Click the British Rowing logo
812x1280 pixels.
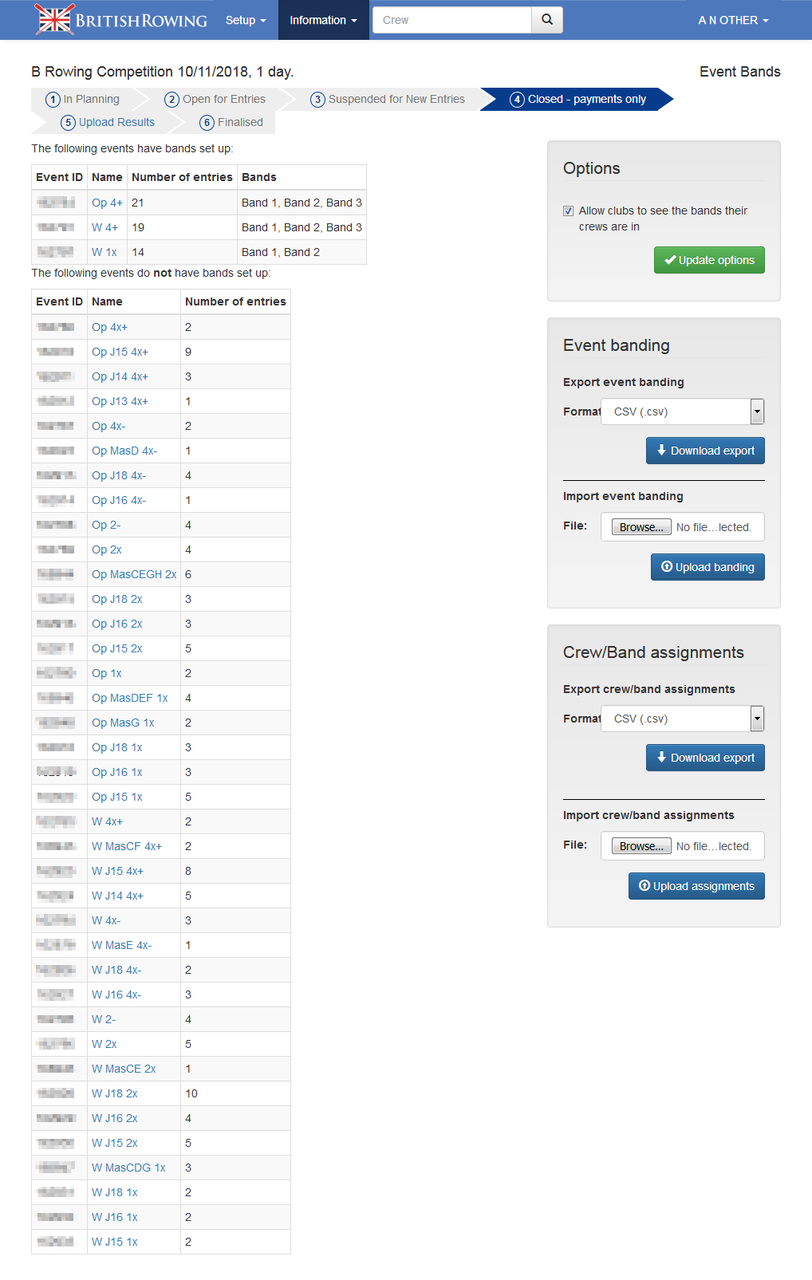coord(121,20)
